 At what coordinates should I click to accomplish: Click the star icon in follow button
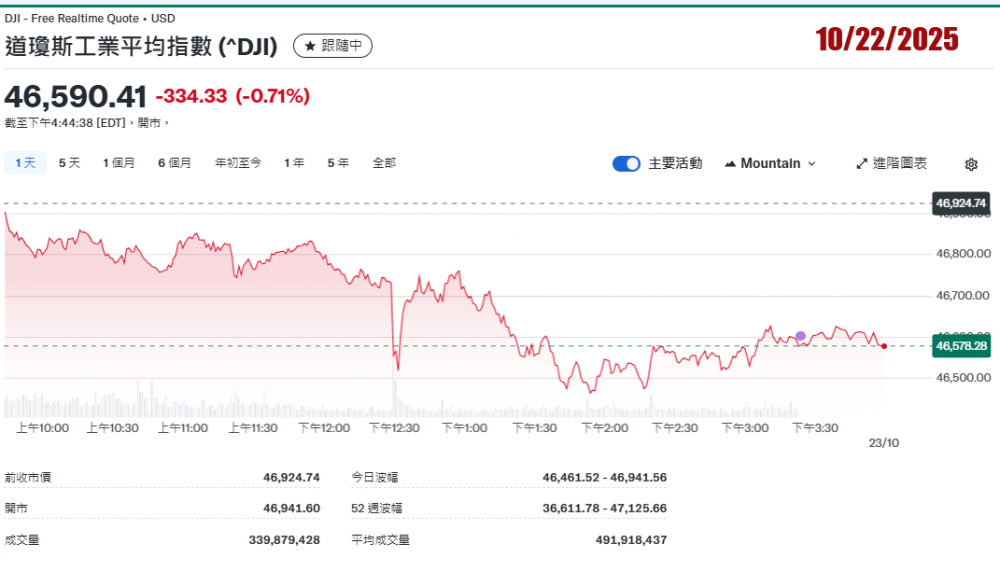[310, 46]
